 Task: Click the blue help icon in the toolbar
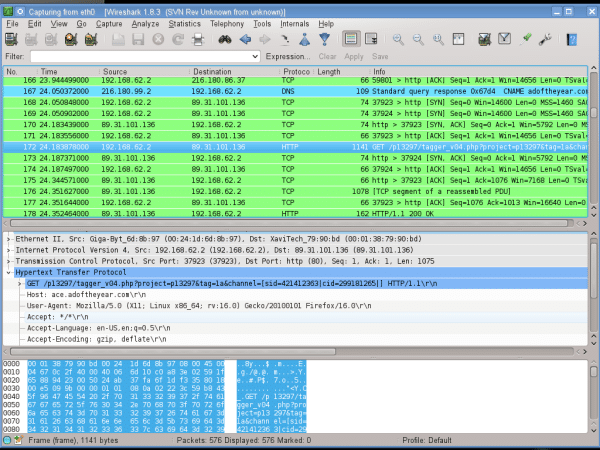572,39
